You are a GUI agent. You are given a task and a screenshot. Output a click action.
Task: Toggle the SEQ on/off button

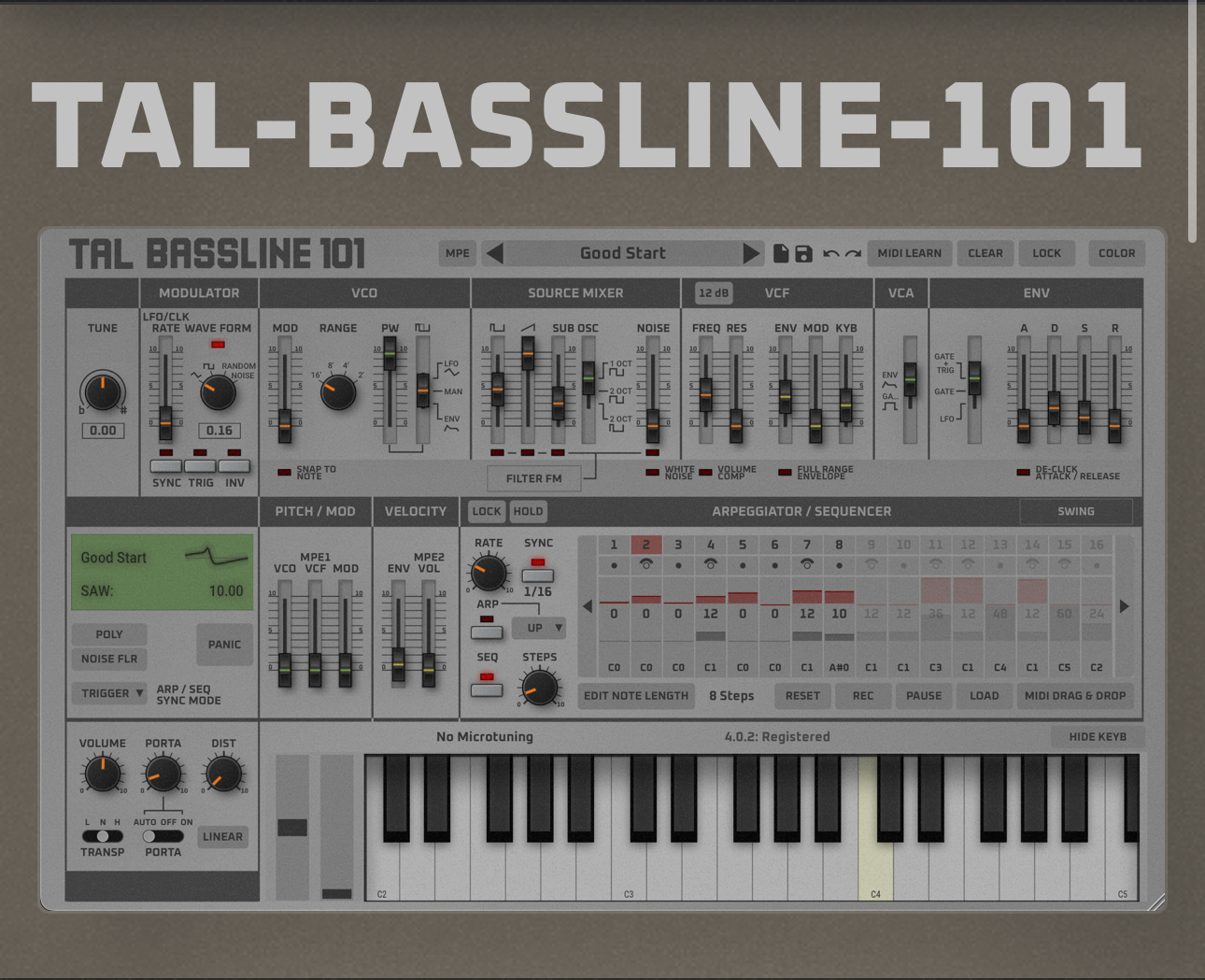tap(487, 689)
